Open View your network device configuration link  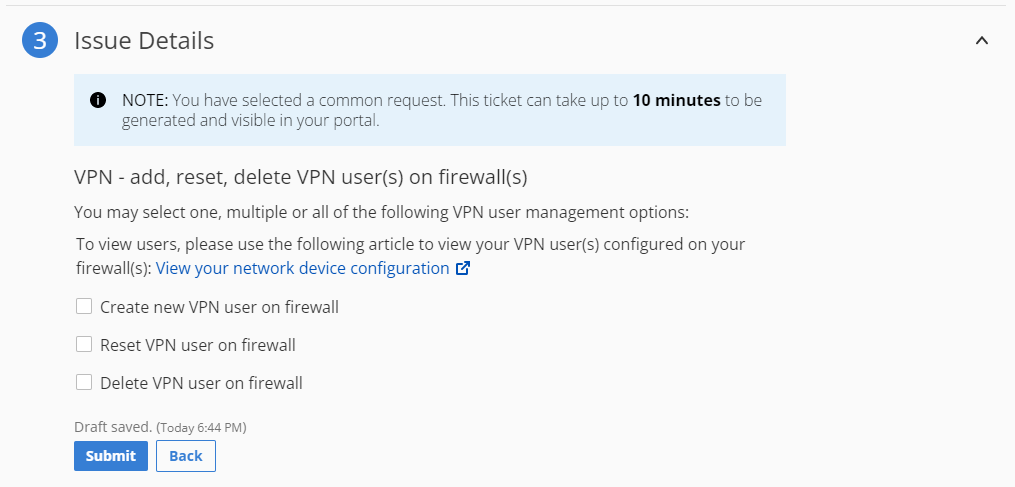pyautogui.click(x=302, y=268)
